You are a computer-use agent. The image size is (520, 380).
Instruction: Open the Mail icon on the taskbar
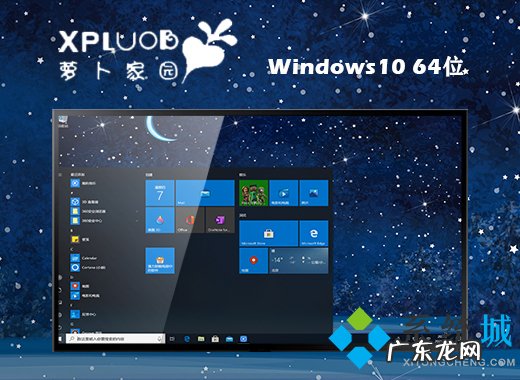[x=229, y=339]
